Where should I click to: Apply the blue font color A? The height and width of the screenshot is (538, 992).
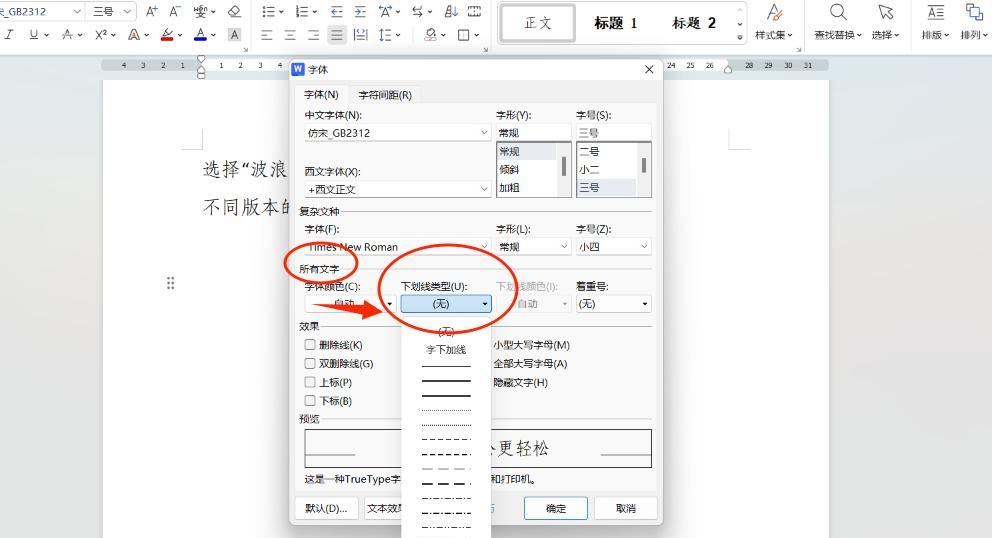[201, 35]
